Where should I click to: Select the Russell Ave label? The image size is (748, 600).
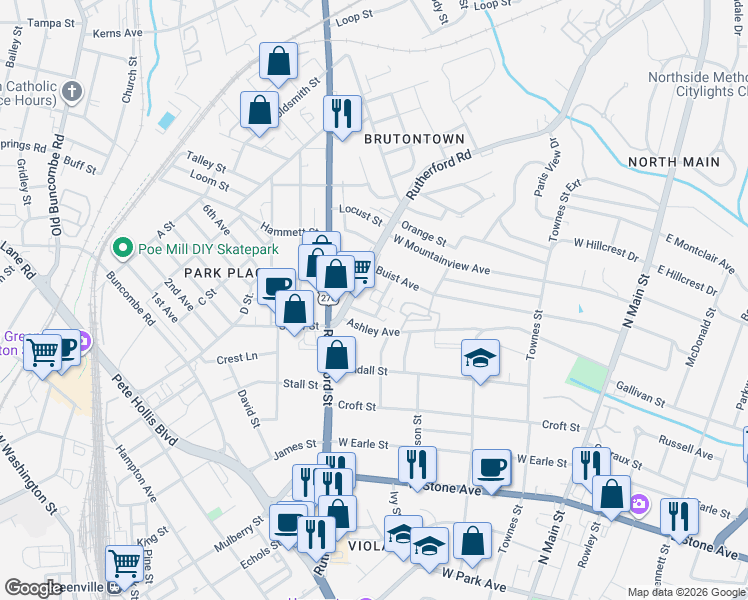(686, 447)
